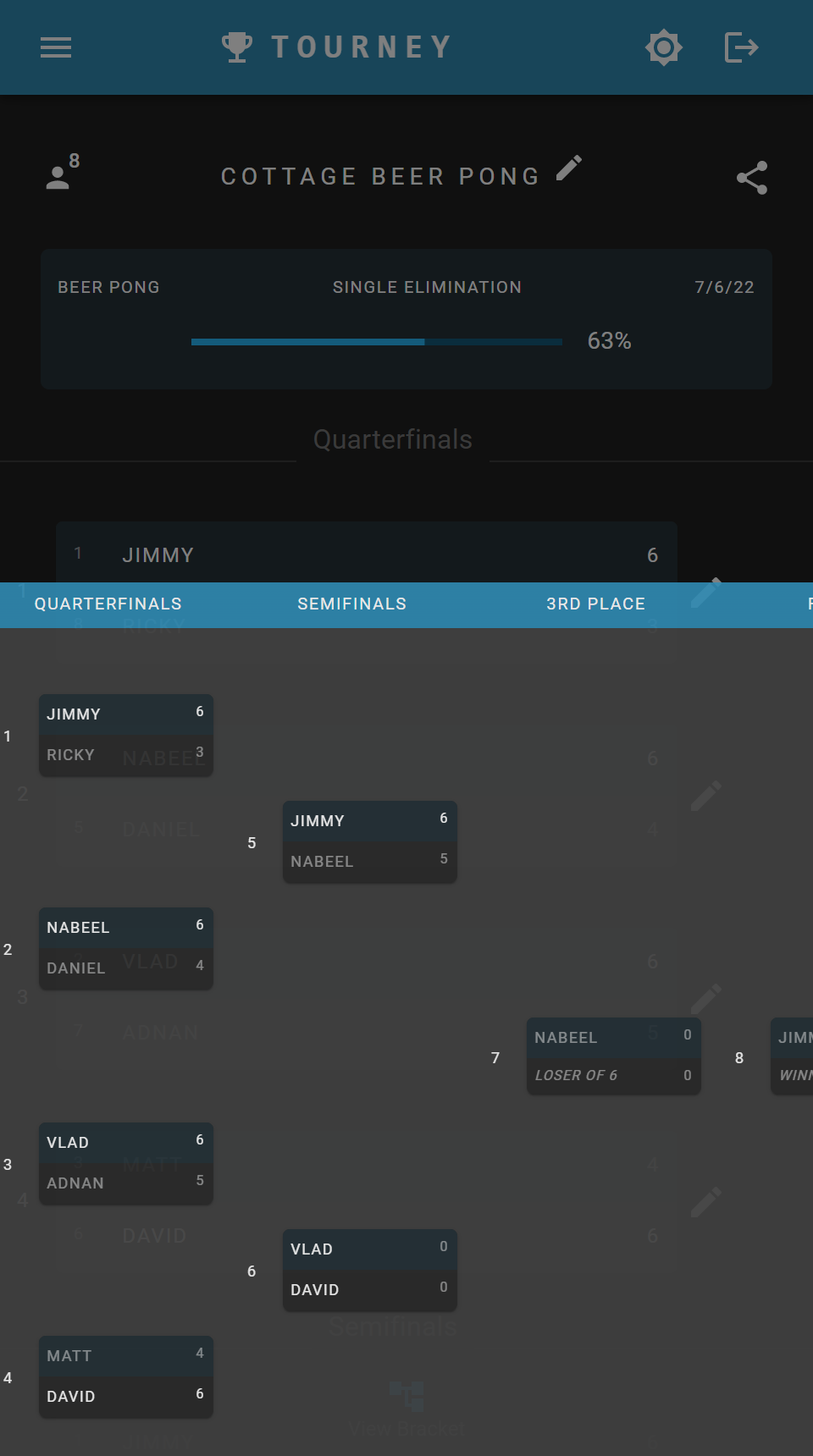Edit the Cottage Beer Pong title

point(569,168)
